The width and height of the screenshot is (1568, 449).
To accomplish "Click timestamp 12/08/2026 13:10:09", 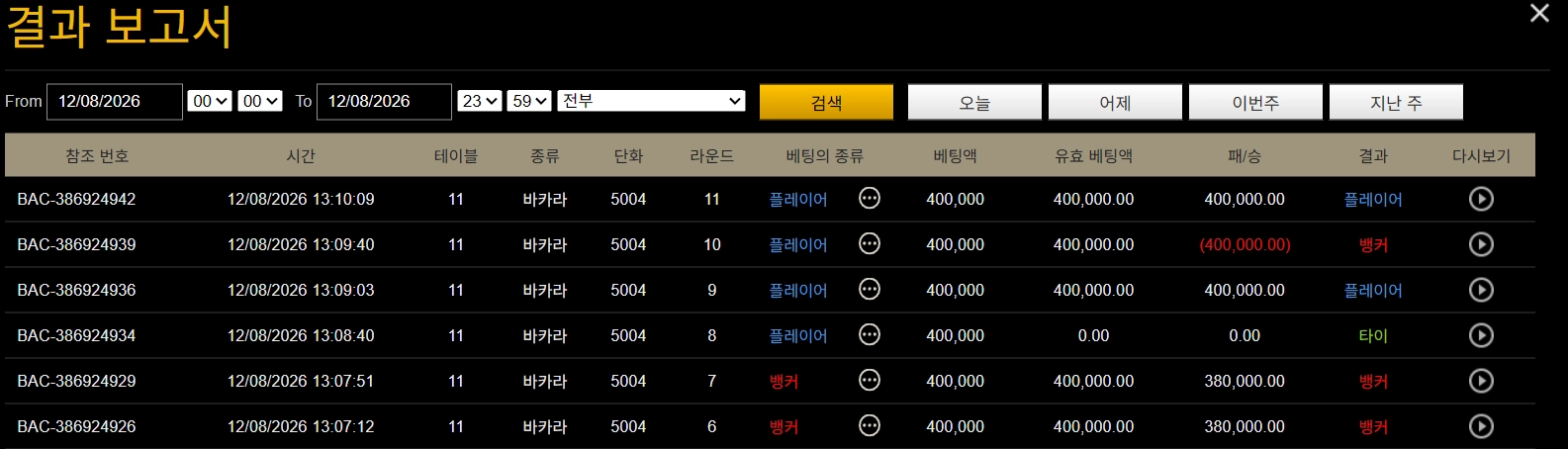I will (301, 199).
